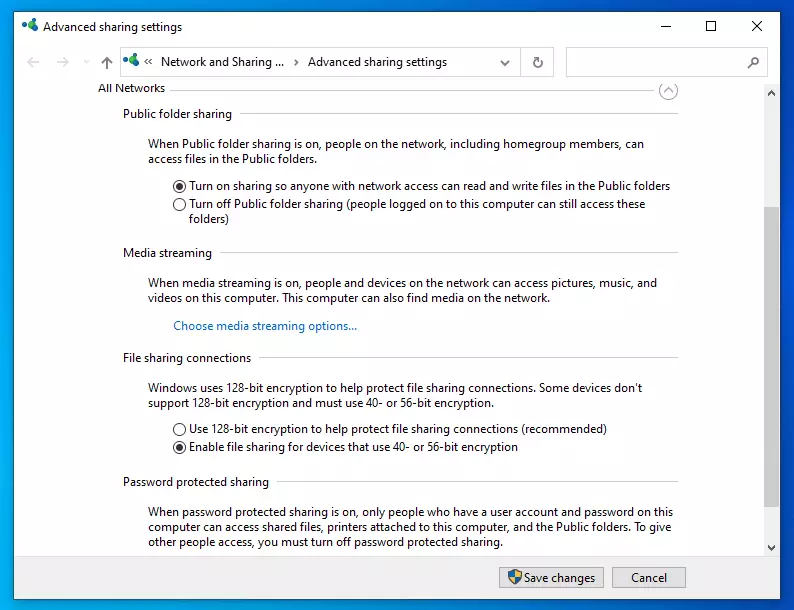The image size is (794, 610).
Task: Open Choose media streaming options link
Action: (x=265, y=326)
